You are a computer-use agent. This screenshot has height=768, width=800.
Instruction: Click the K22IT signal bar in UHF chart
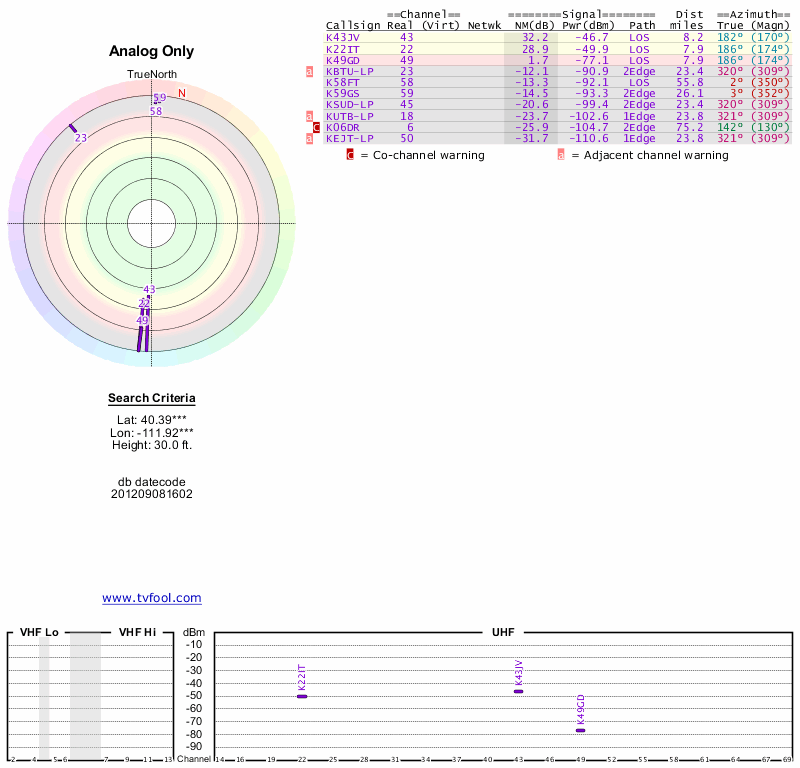(302, 695)
